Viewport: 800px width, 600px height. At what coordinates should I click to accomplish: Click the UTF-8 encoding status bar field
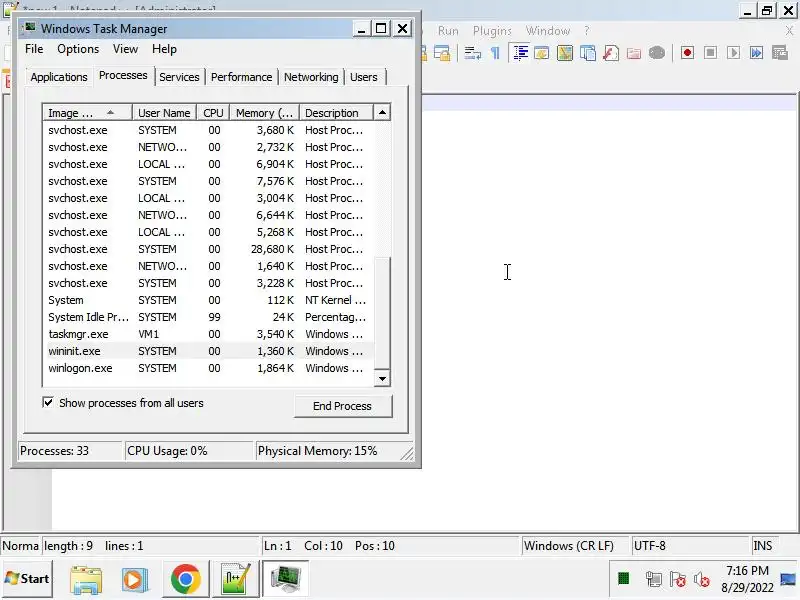pos(690,545)
